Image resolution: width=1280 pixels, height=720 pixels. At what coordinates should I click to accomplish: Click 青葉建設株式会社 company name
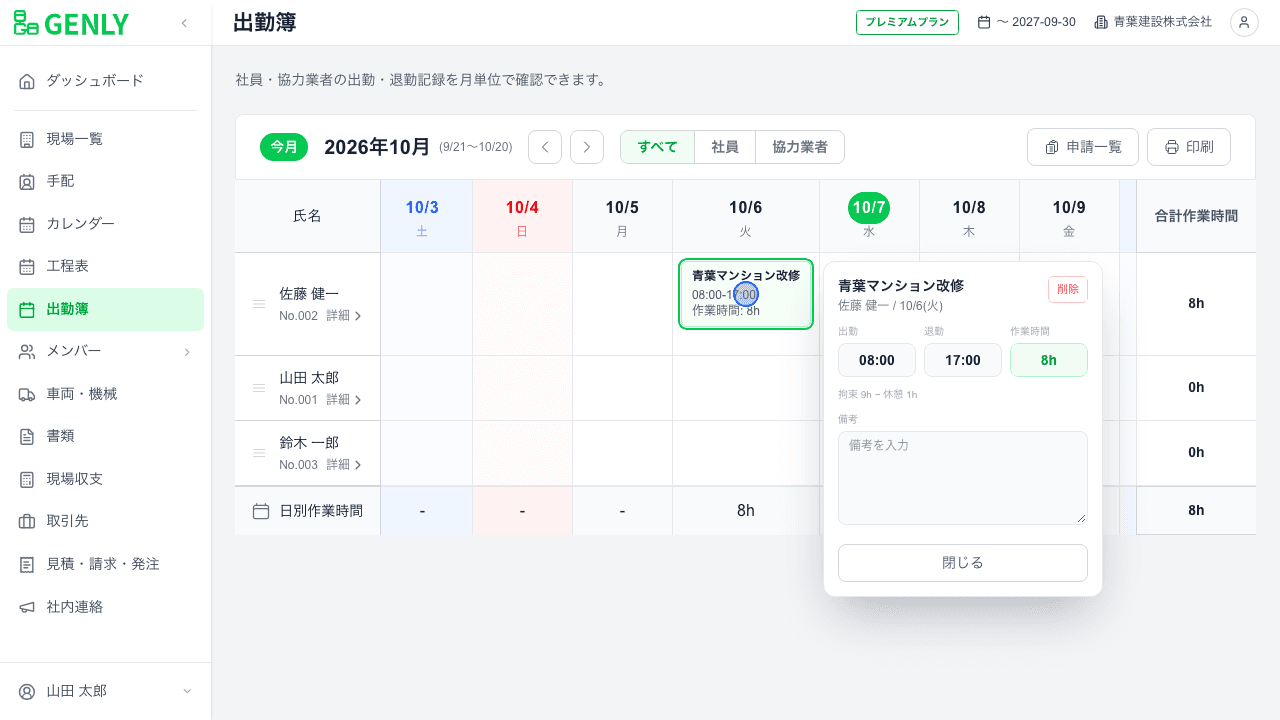(x=1163, y=22)
